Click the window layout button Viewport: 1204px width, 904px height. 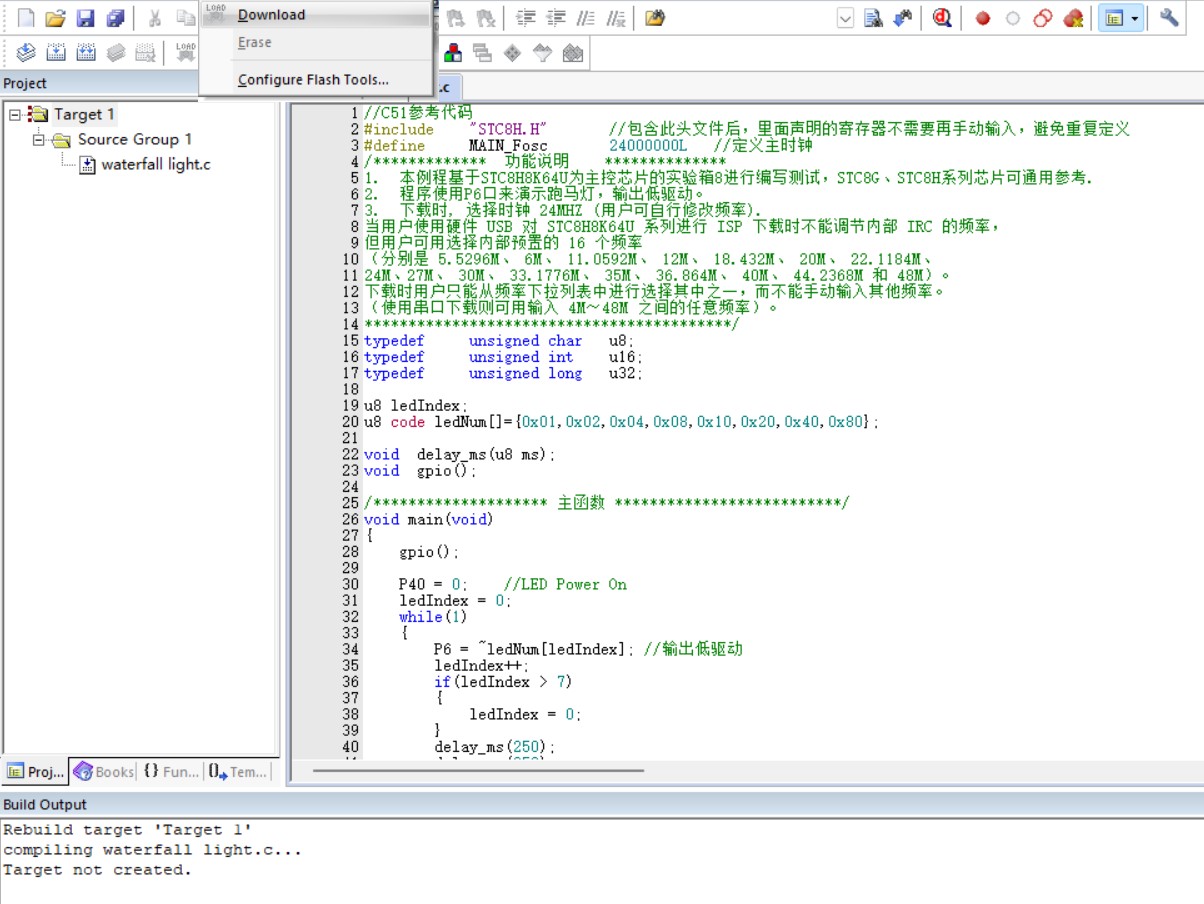tap(1113, 18)
